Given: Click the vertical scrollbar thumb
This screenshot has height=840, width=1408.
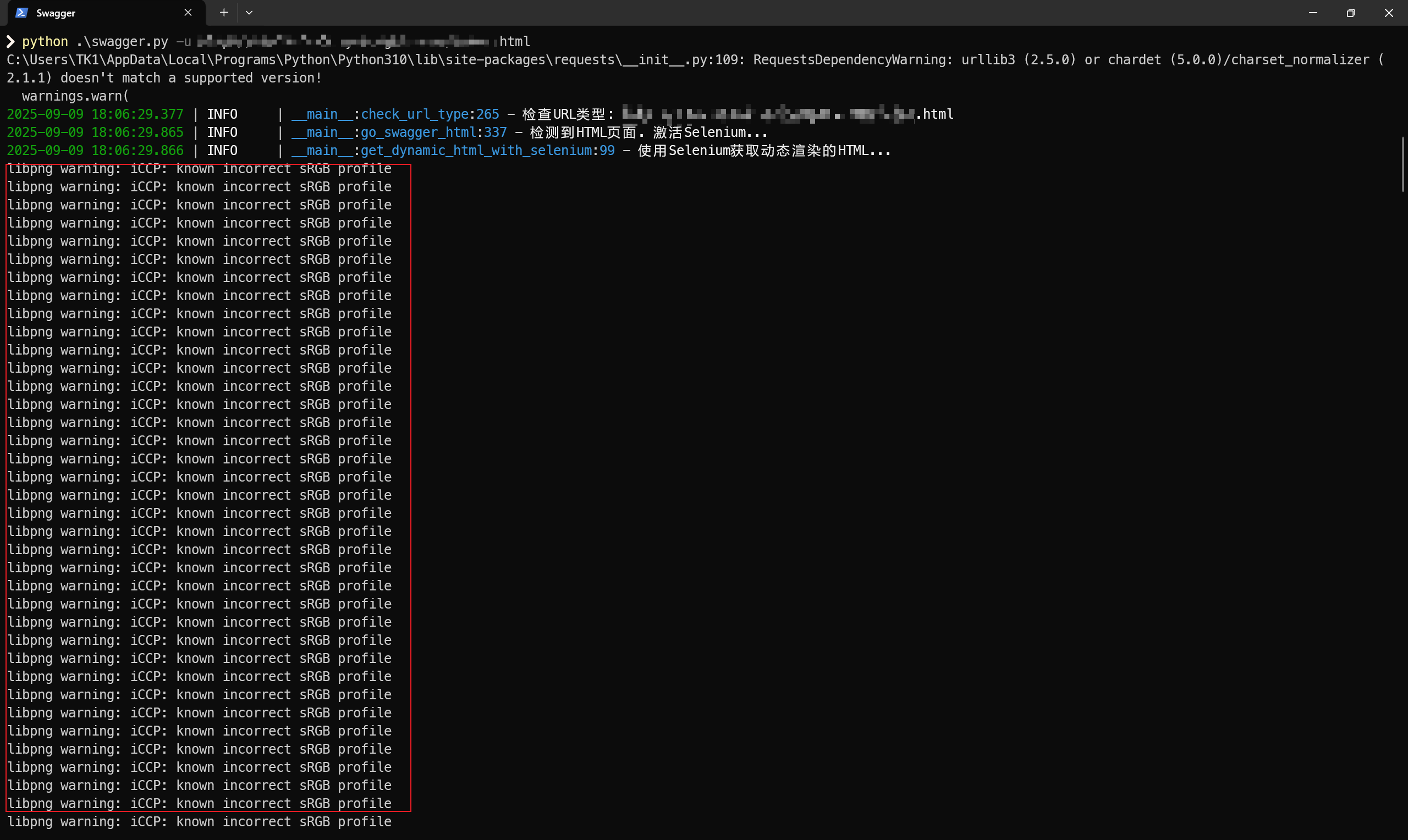Looking at the screenshot, I should (1403, 164).
